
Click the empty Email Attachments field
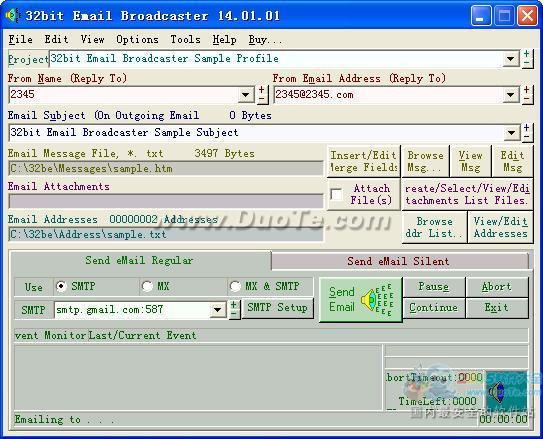click(166, 201)
